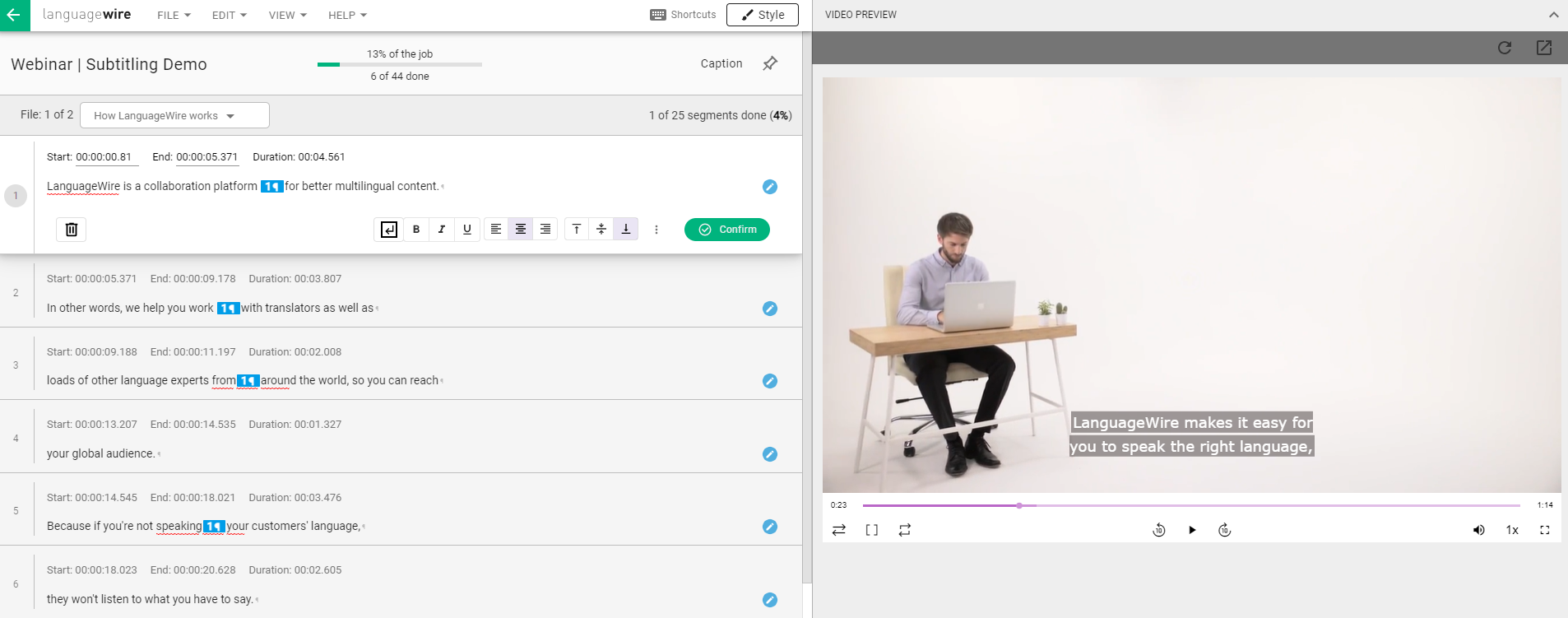This screenshot has height=618, width=1568.
Task: Toggle bold formatting
Action: [416, 230]
